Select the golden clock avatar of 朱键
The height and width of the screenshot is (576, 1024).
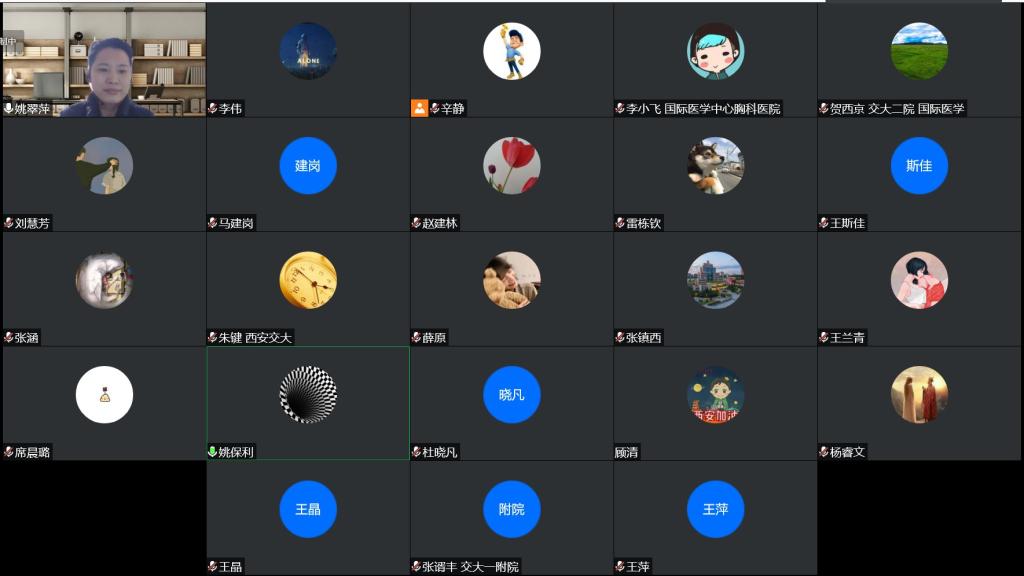pyautogui.click(x=308, y=280)
